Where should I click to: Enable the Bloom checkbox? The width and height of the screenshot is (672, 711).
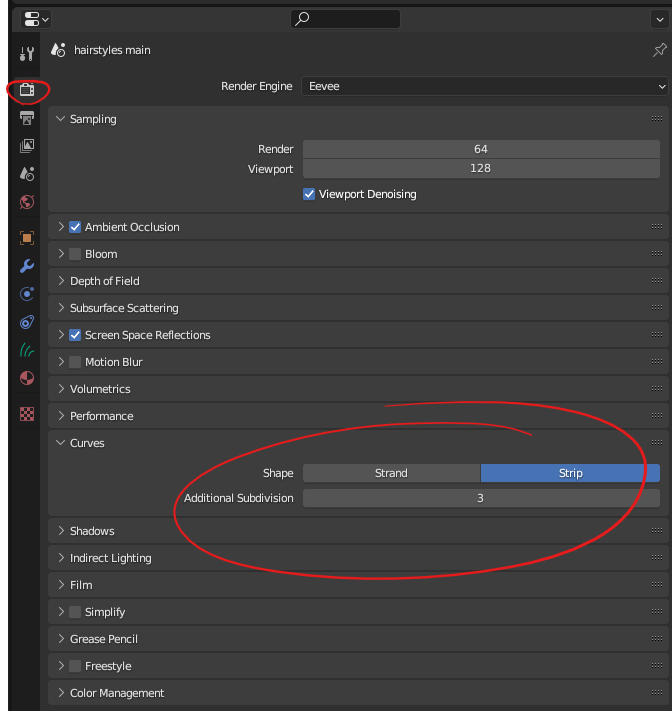[75, 254]
